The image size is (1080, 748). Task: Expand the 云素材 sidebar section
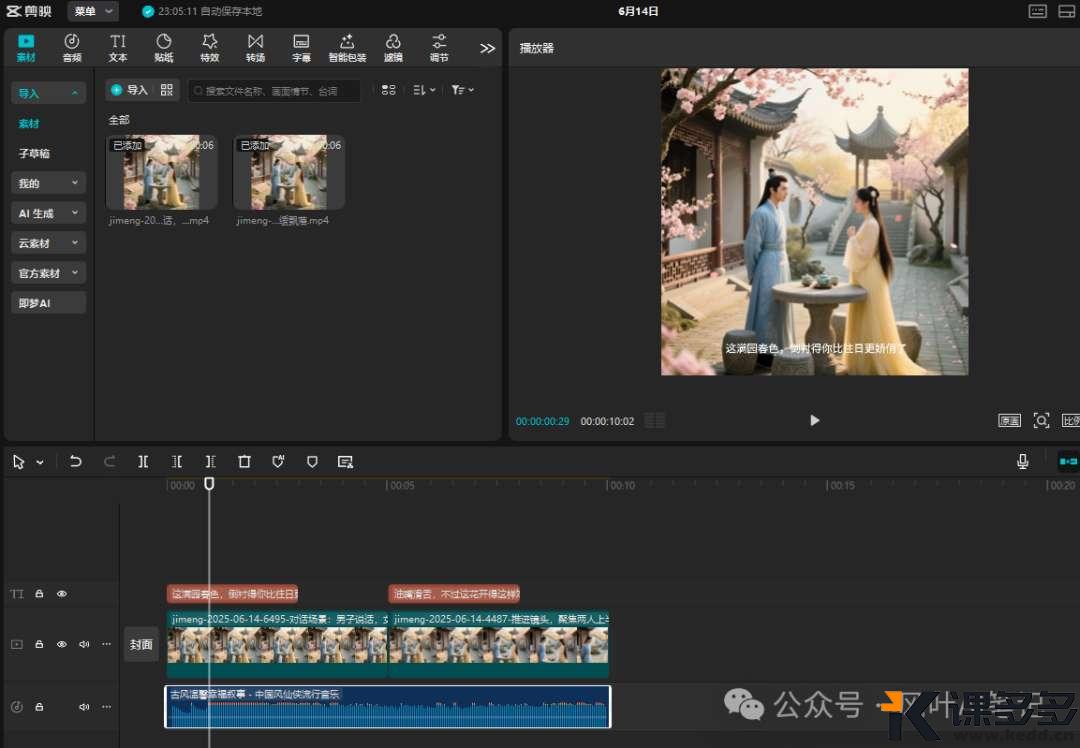click(48, 243)
